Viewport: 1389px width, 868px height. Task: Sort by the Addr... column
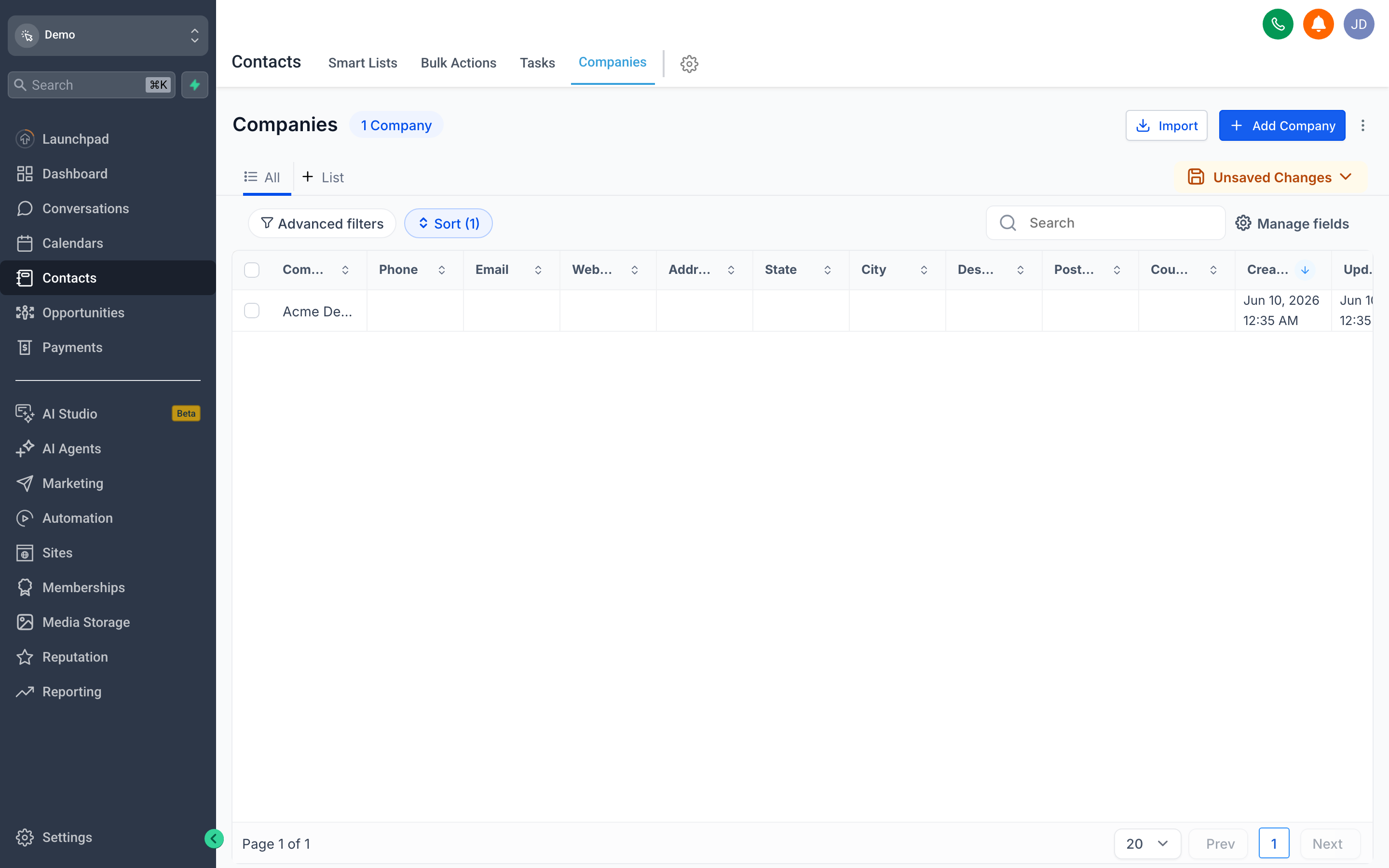tap(731, 270)
